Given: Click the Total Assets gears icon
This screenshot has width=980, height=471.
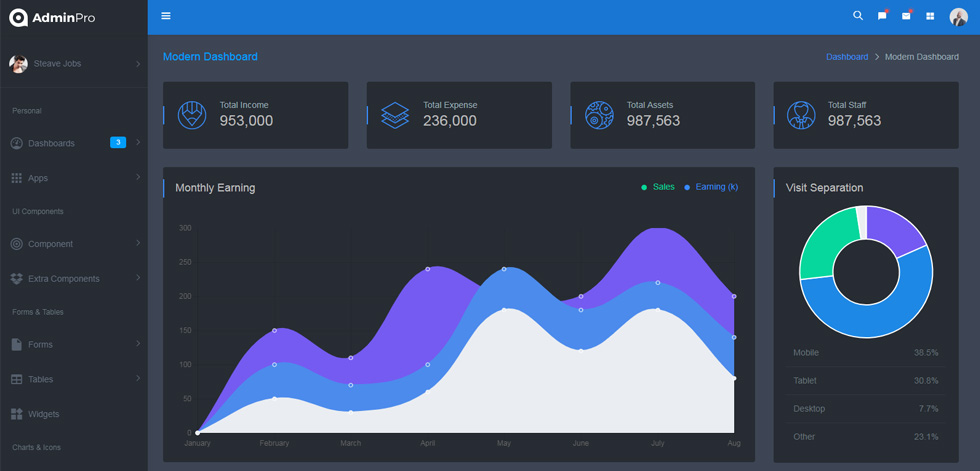Looking at the screenshot, I should tap(599, 116).
